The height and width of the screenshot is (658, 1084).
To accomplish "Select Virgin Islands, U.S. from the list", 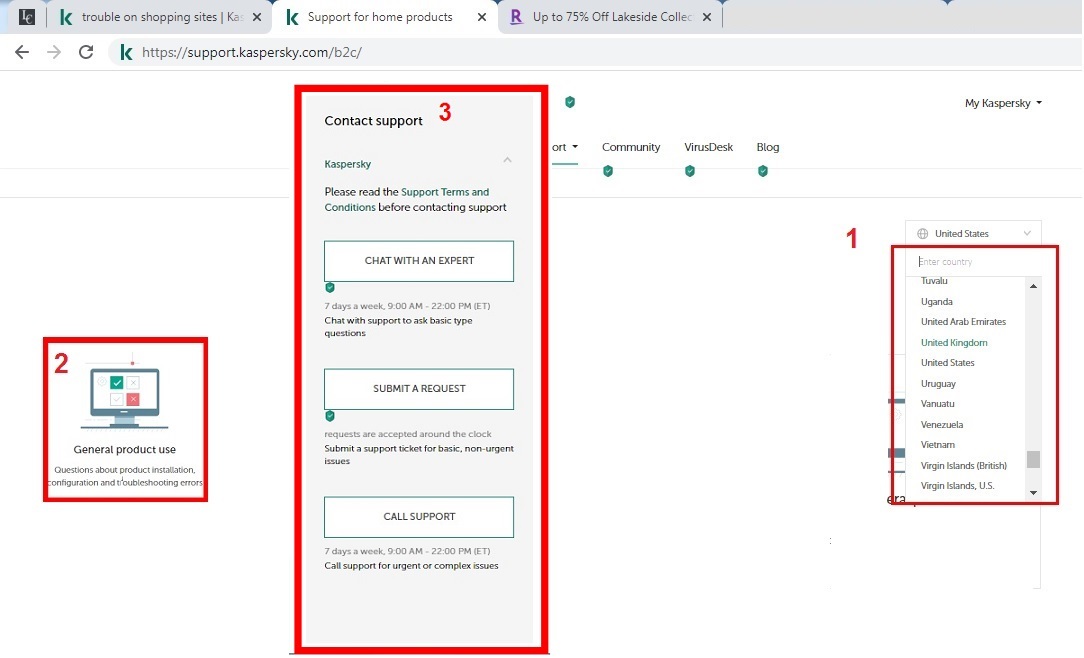I will [957, 486].
